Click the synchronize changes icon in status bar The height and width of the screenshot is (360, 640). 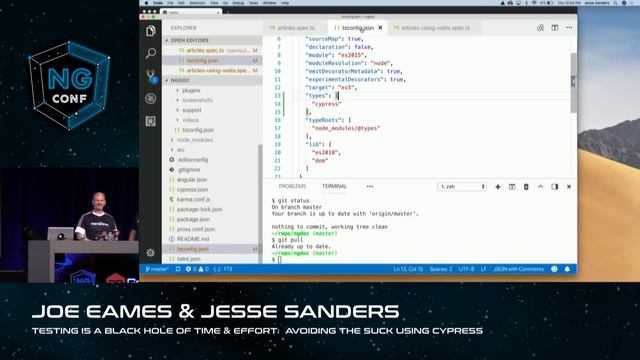point(178,269)
